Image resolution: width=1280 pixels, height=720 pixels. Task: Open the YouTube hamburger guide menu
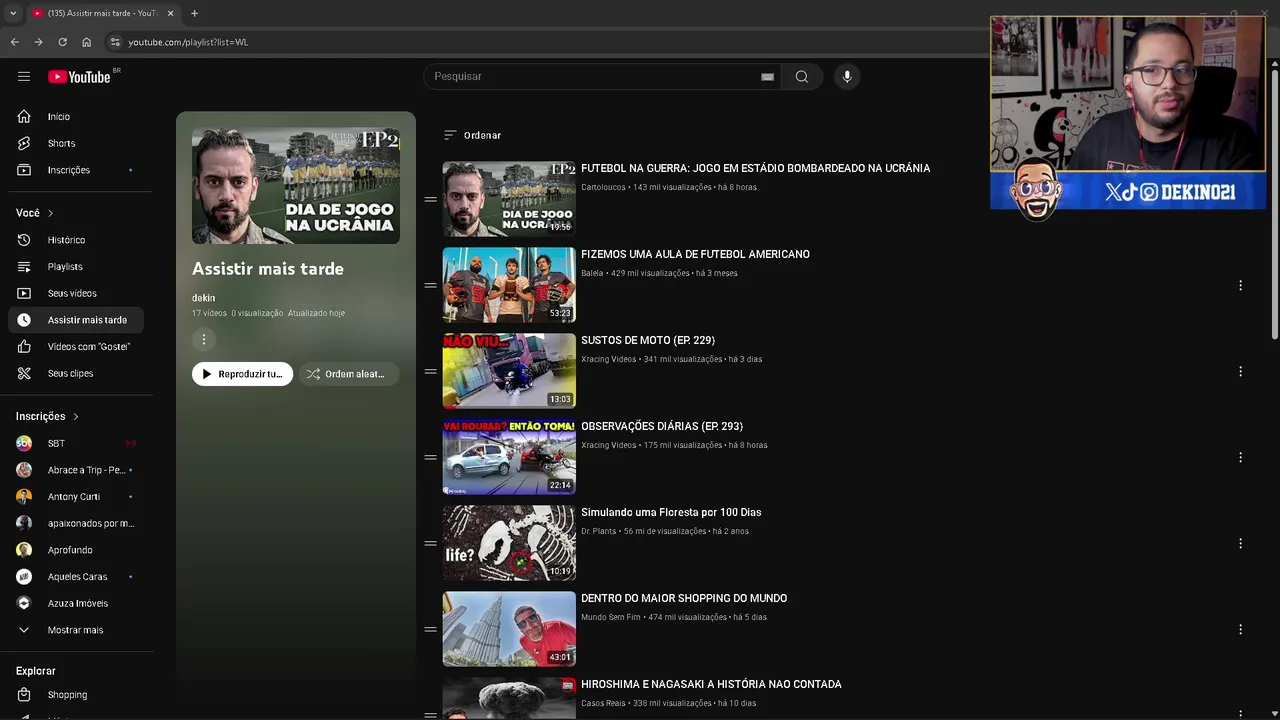click(x=24, y=77)
